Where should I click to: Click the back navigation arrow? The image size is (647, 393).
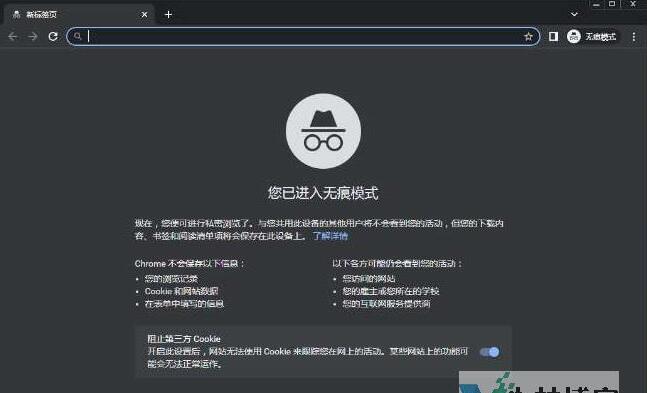pos(13,37)
